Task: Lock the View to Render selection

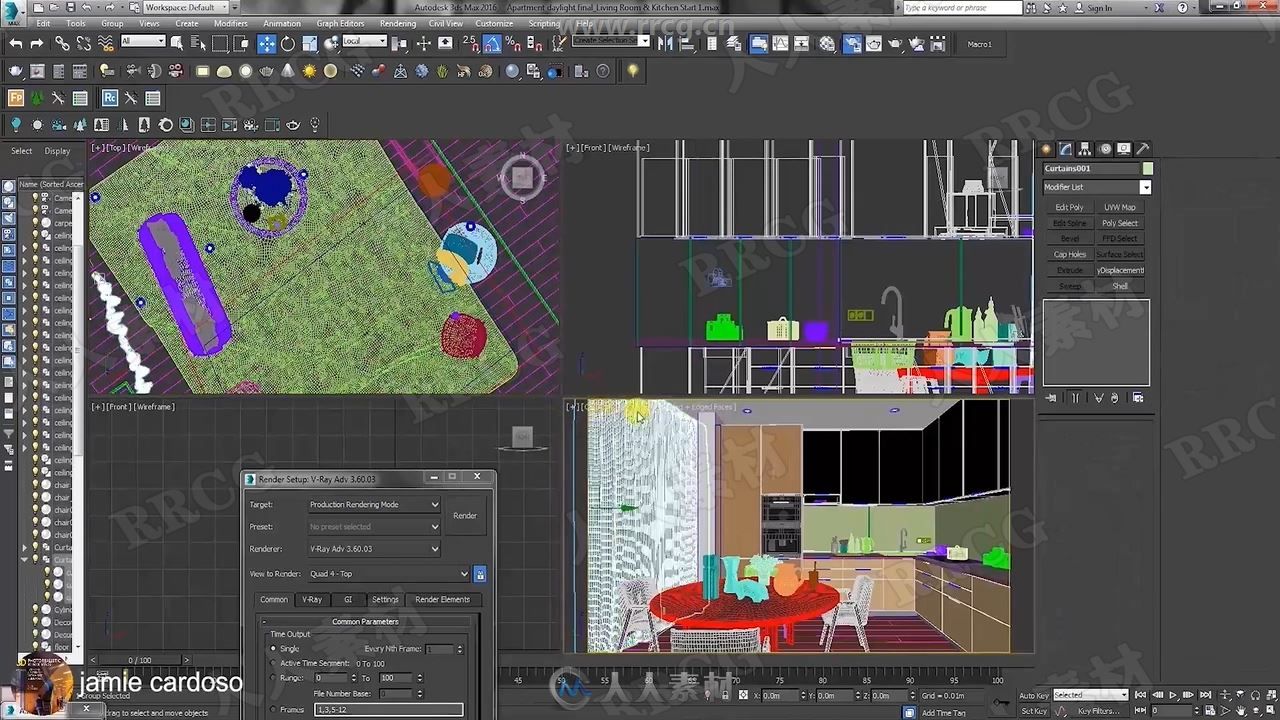Action: (x=480, y=574)
